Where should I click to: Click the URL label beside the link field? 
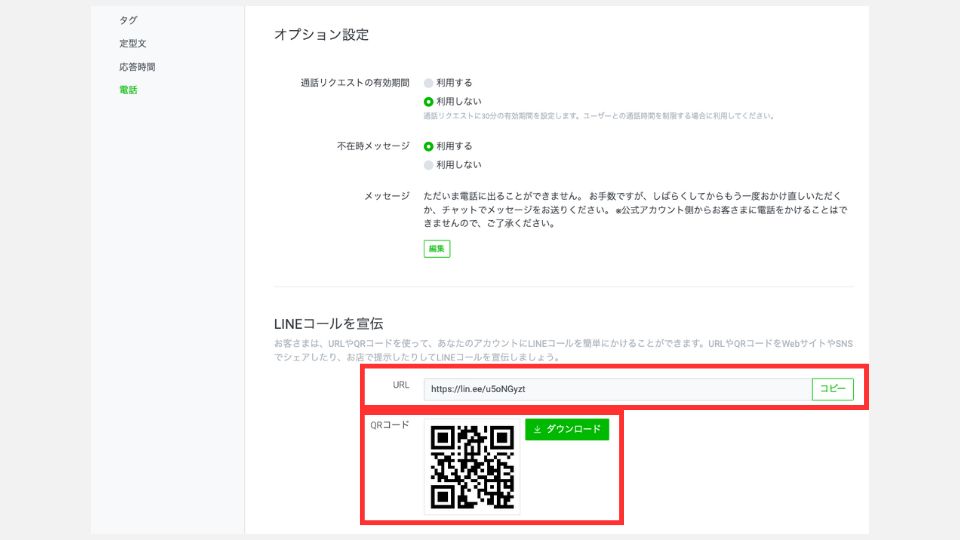pos(401,385)
